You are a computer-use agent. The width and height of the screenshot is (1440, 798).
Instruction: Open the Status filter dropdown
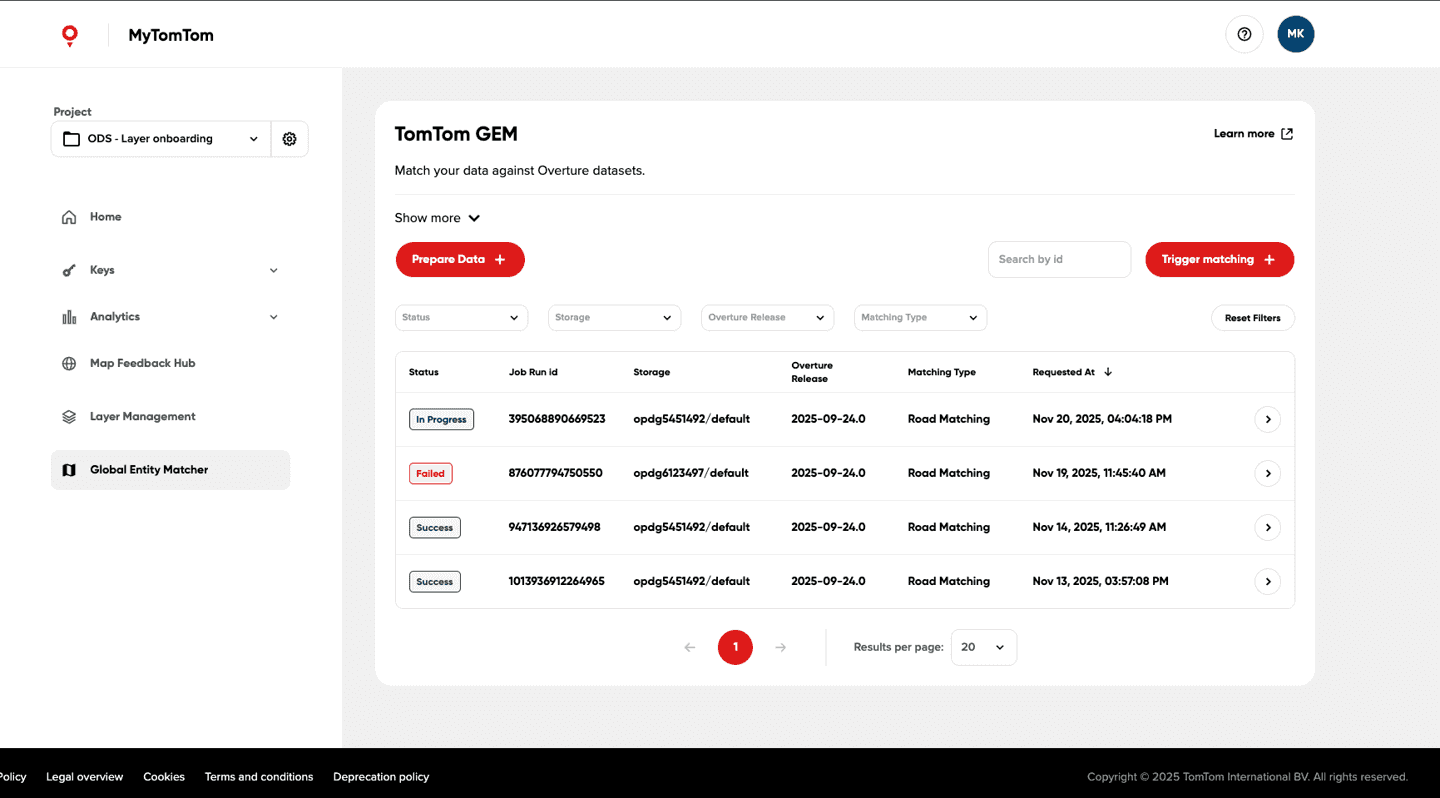(x=461, y=318)
